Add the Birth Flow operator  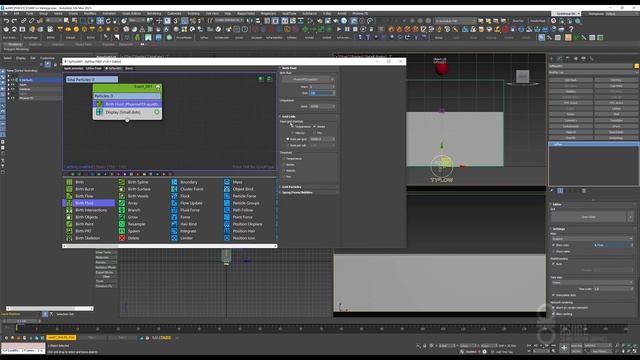point(84,196)
